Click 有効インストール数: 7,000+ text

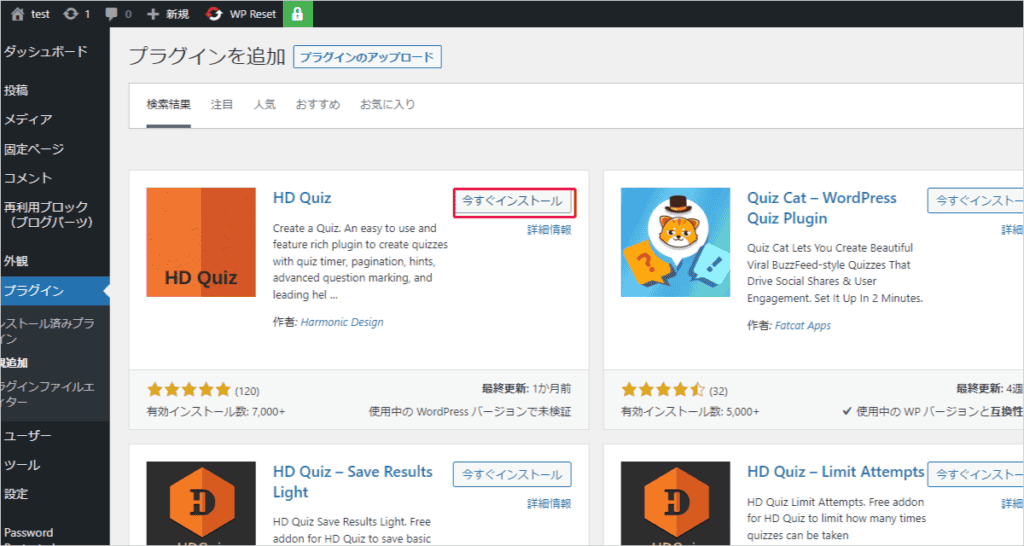[216, 412]
